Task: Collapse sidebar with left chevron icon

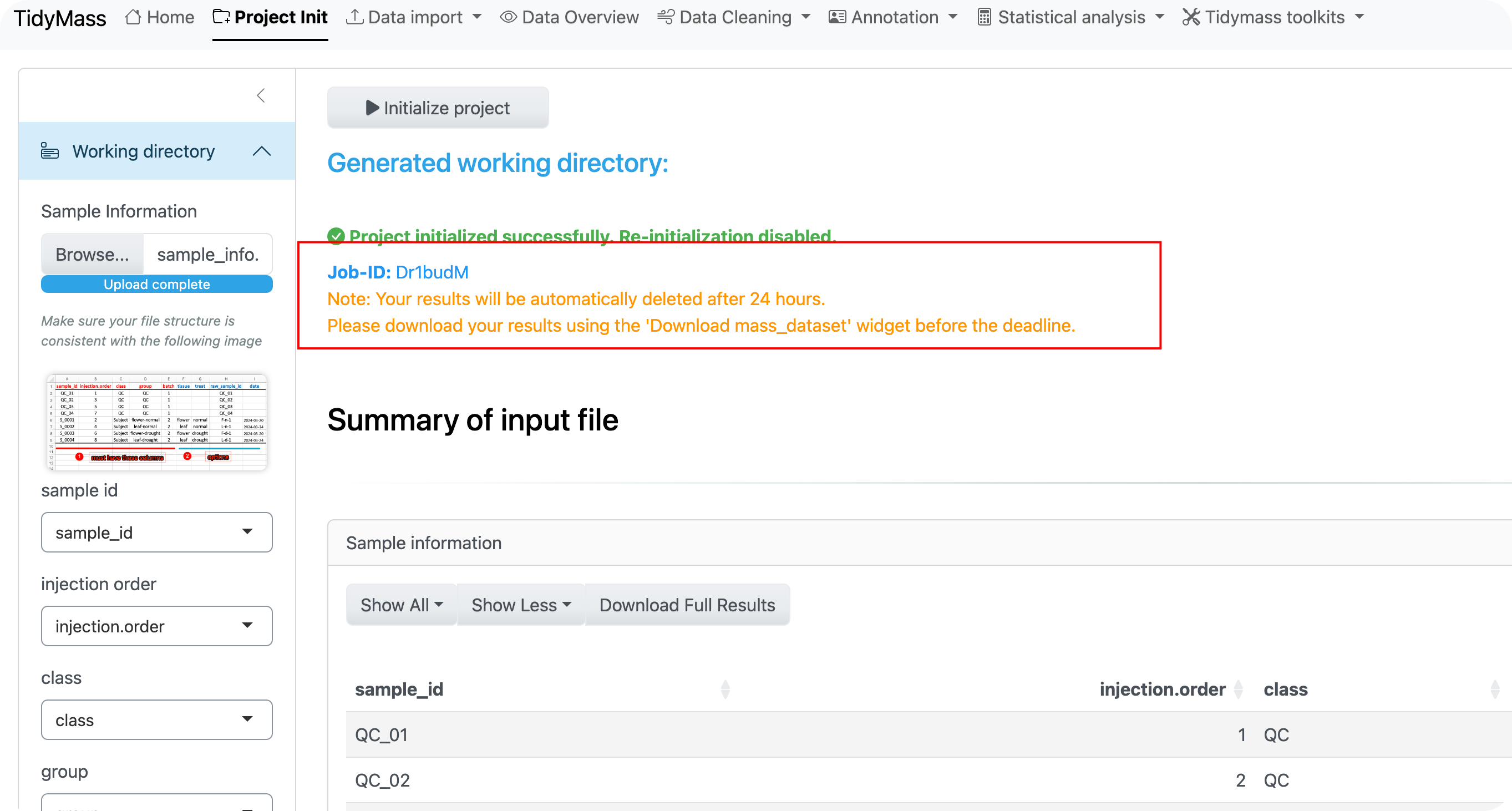Action: pos(261,95)
